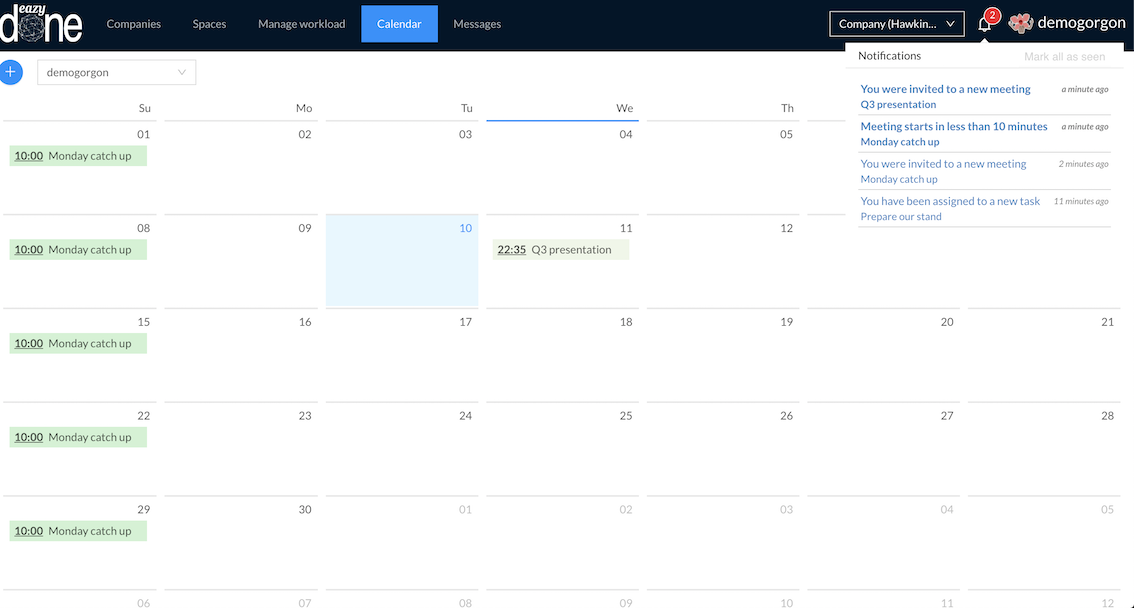Click the Notifications panel heading
Viewport: 1134px width, 608px height.
890,56
